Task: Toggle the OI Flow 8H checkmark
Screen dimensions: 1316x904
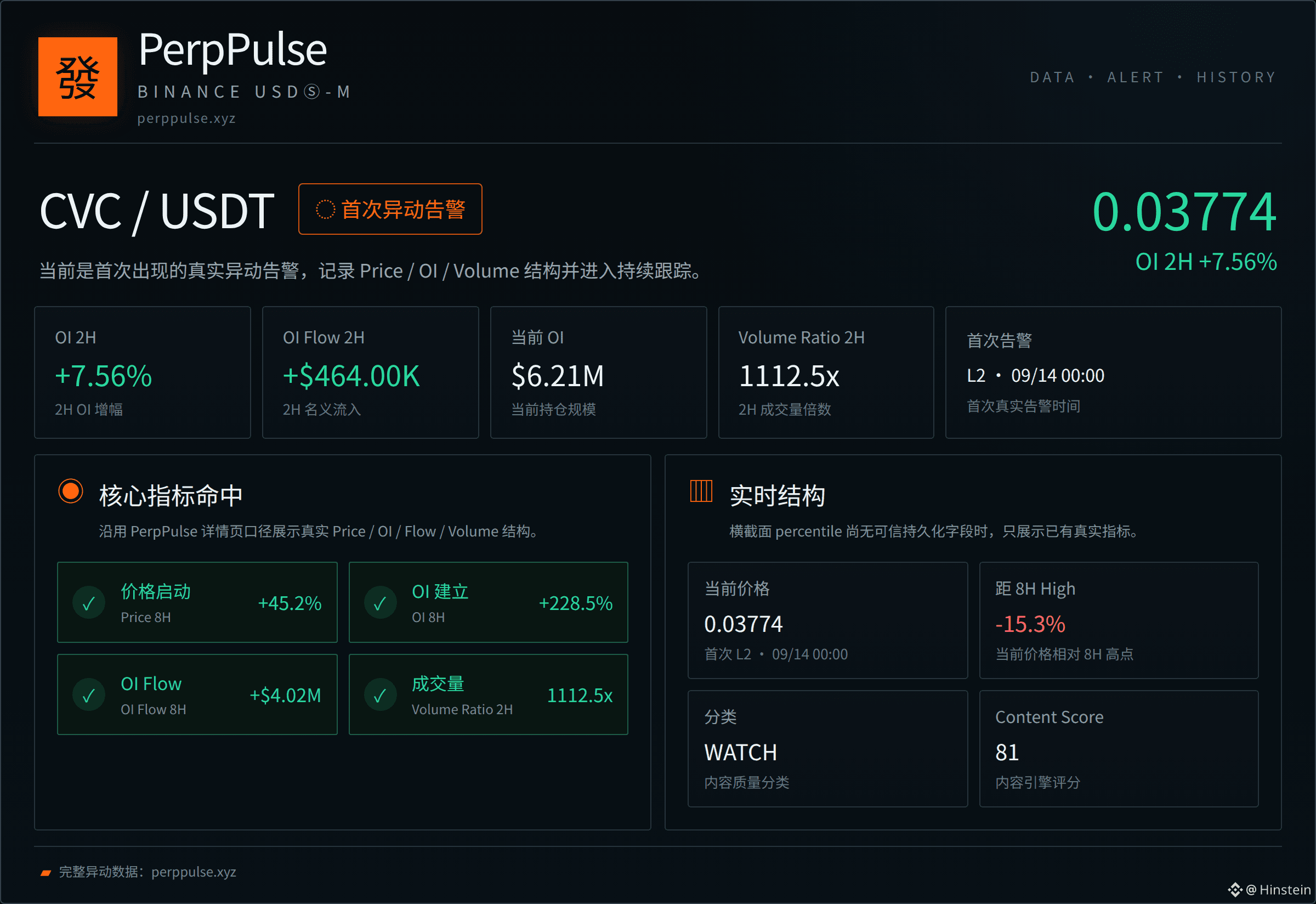Action: pos(89,695)
